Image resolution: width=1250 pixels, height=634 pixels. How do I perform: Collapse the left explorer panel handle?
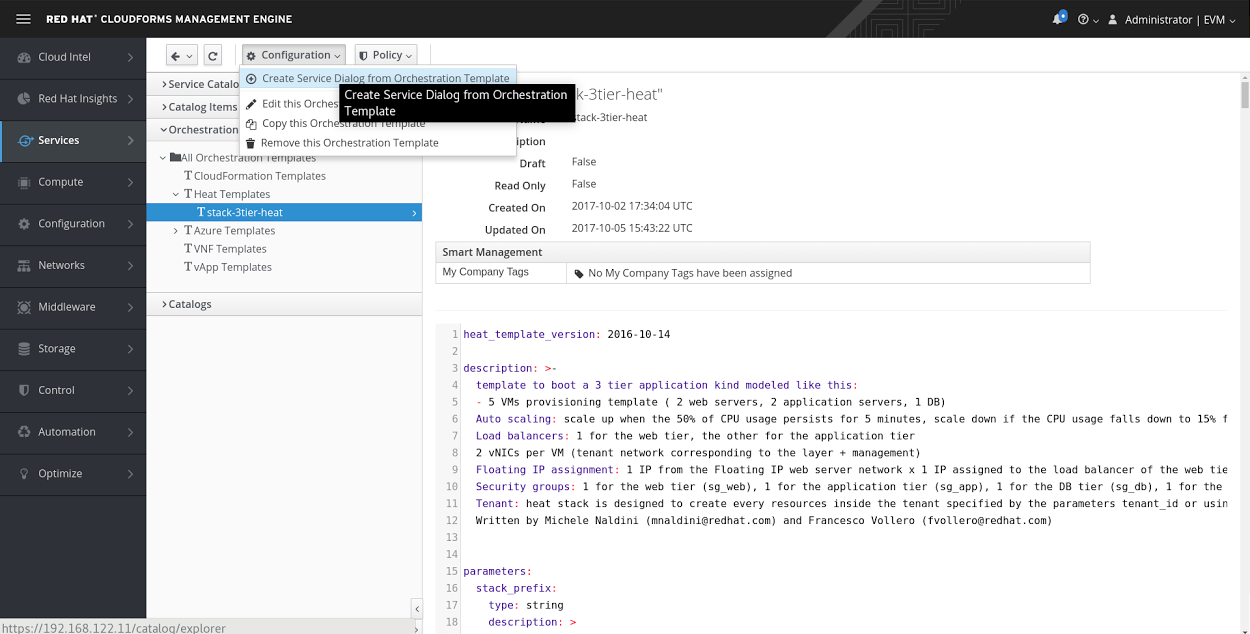click(x=417, y=609)
